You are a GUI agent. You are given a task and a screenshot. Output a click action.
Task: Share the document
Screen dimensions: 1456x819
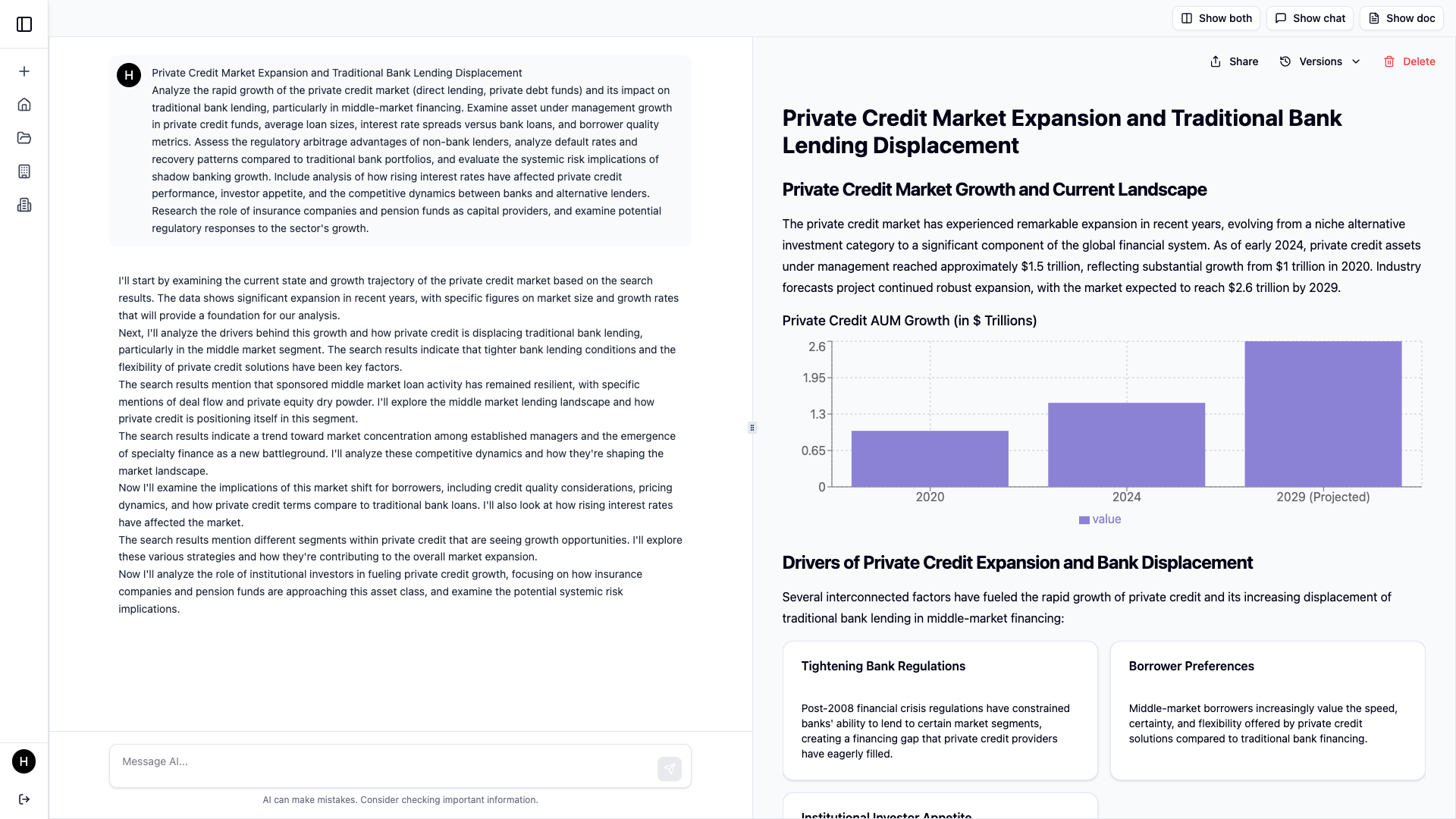pos(1234,61)
